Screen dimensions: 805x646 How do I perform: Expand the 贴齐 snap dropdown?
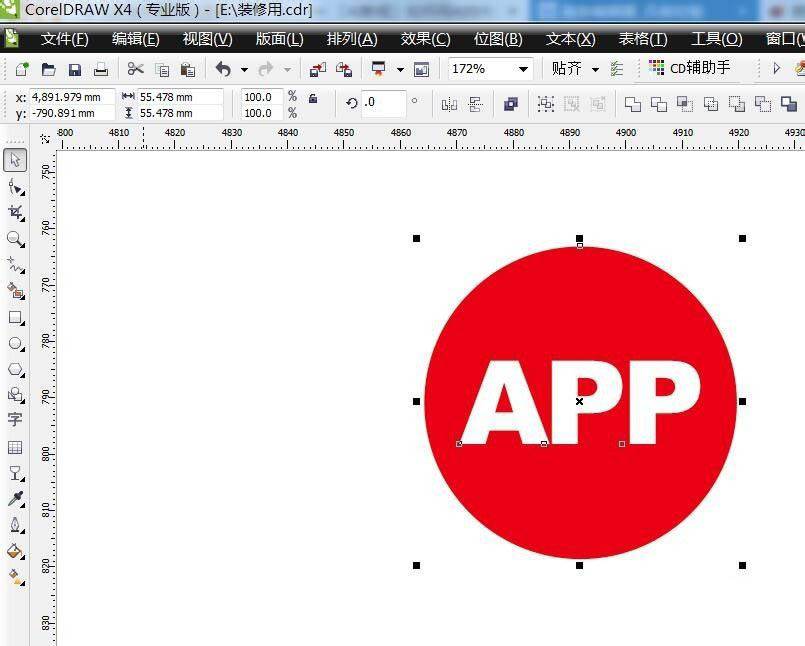pyautogui.click(x=595, y=69)
